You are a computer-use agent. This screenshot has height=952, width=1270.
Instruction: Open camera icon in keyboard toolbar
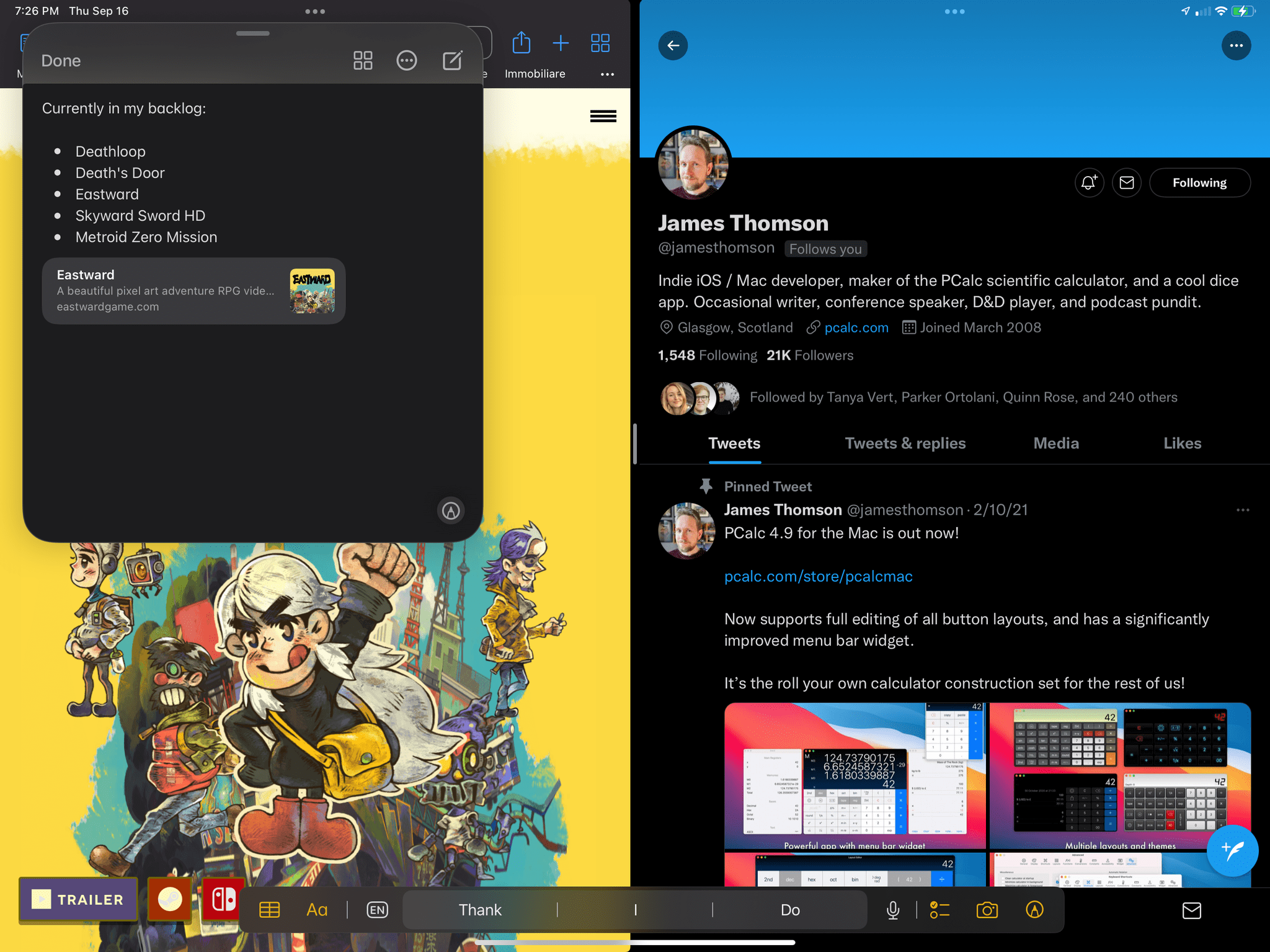pyautogui.click(x=987, y=910)
